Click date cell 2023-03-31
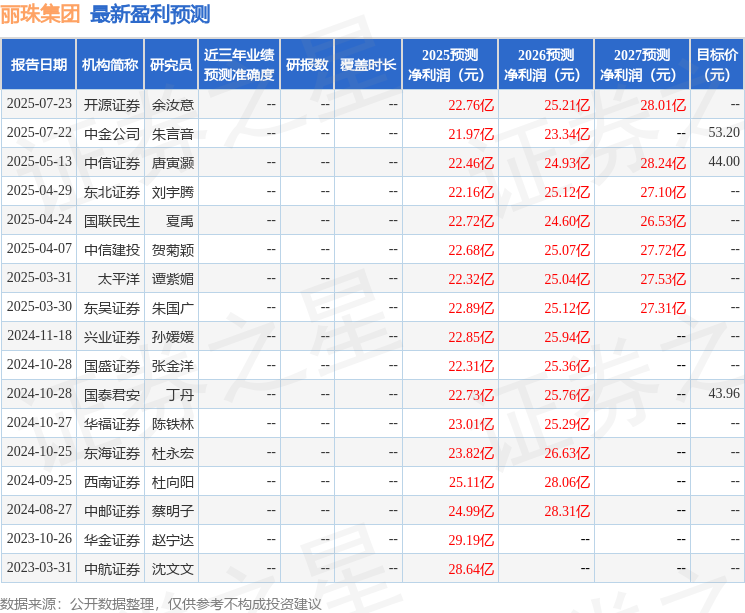745x613 pixels. pos(39,568)
